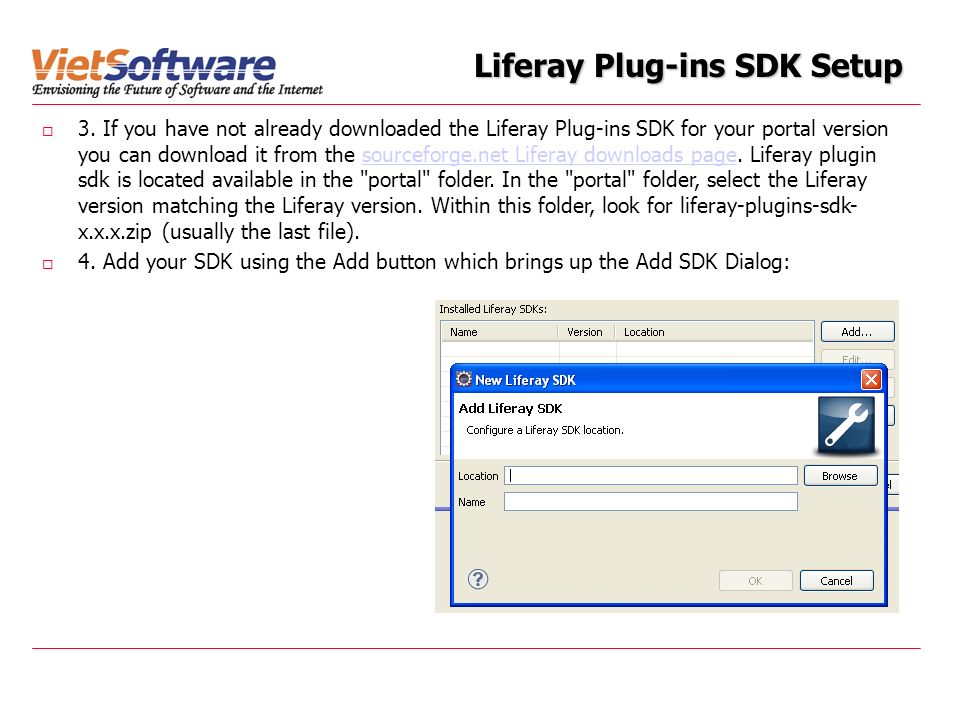Click the Name input field in dialog
The image size is (960, 720).
(x=651, y=501)
